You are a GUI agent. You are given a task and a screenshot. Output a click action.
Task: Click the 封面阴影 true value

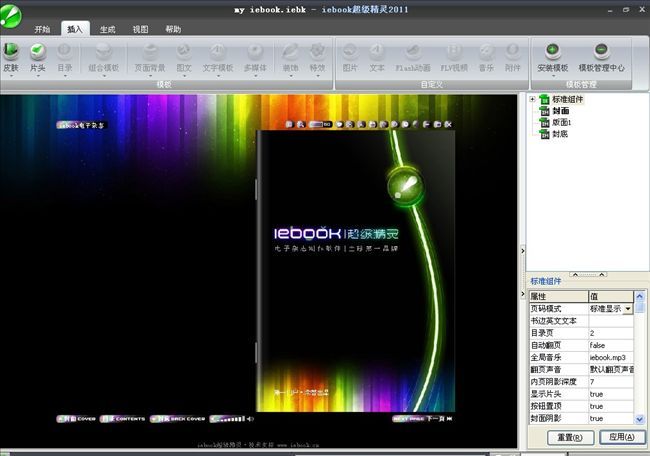tap(611, 418)
